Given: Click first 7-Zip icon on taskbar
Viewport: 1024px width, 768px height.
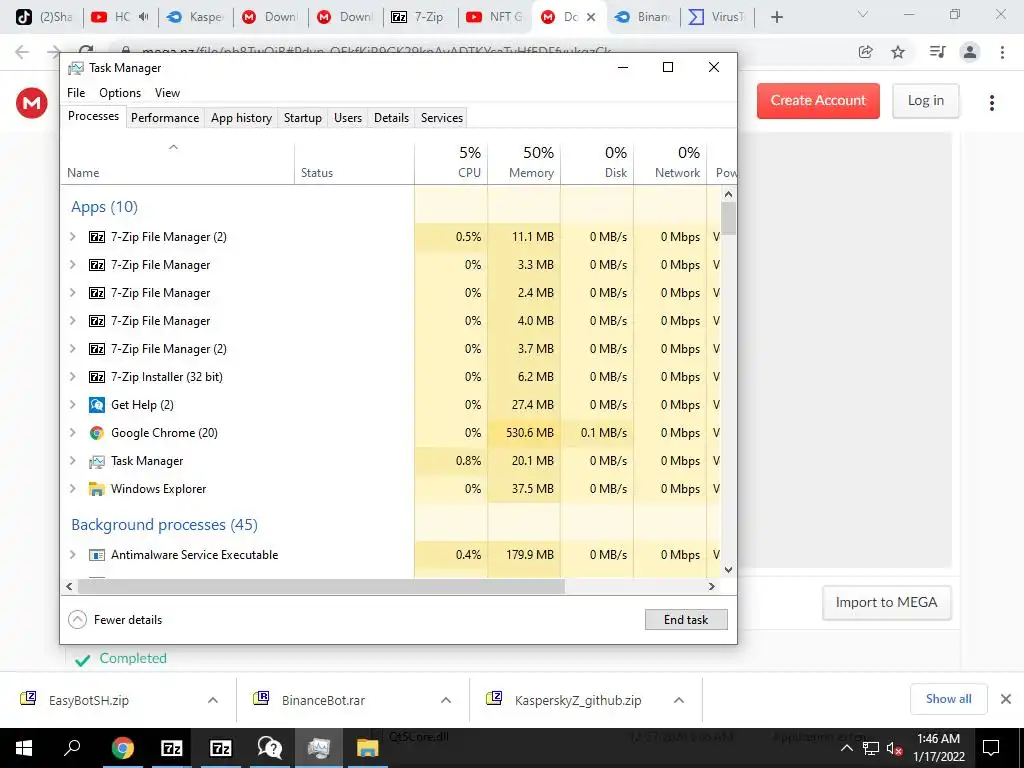Looking at the screenshot, I should point(171,748).
